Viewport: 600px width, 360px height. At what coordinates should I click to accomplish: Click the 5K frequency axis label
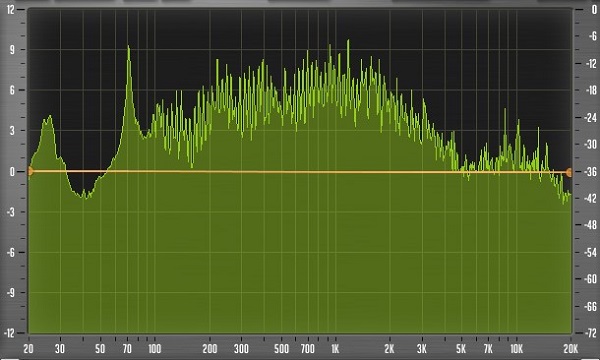(x=461, y=349)
